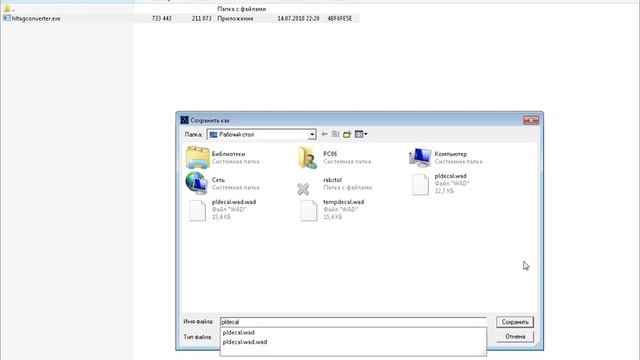Select the pldecal.wad file icon
This screenshot has width=640, height=360.
[420, 184]
